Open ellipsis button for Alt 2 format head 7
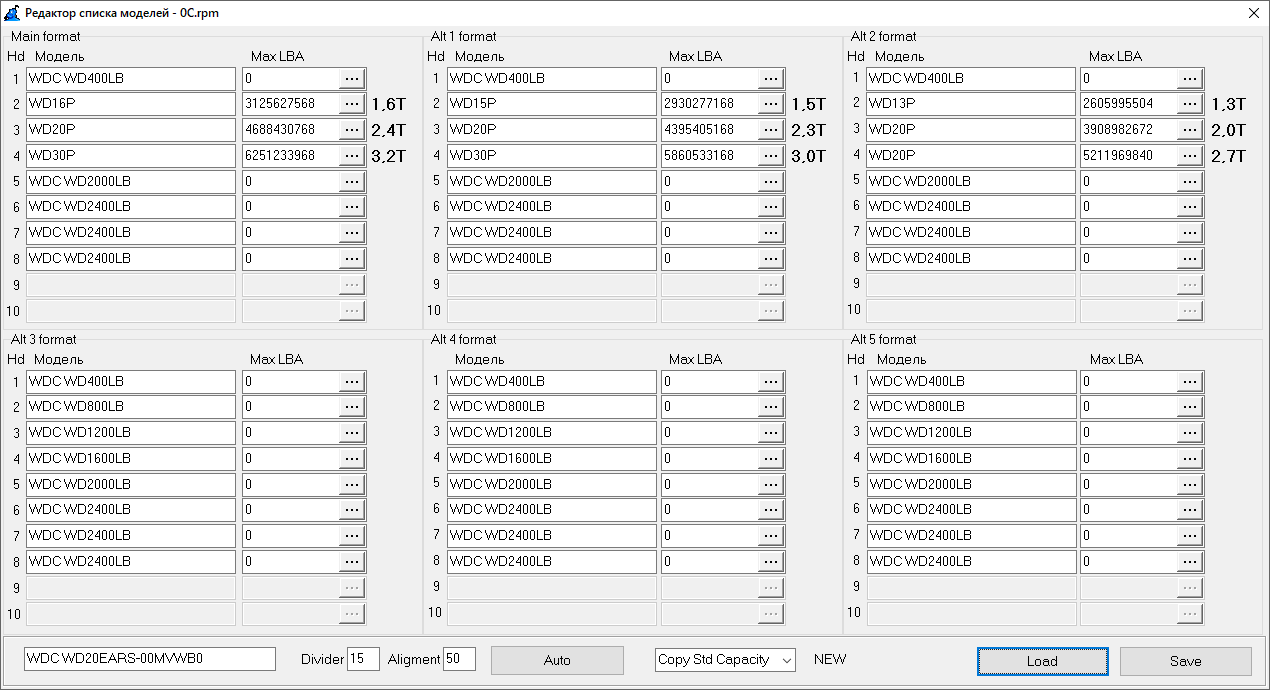Screen dimensions: 1270x690 click(1190, 233)
